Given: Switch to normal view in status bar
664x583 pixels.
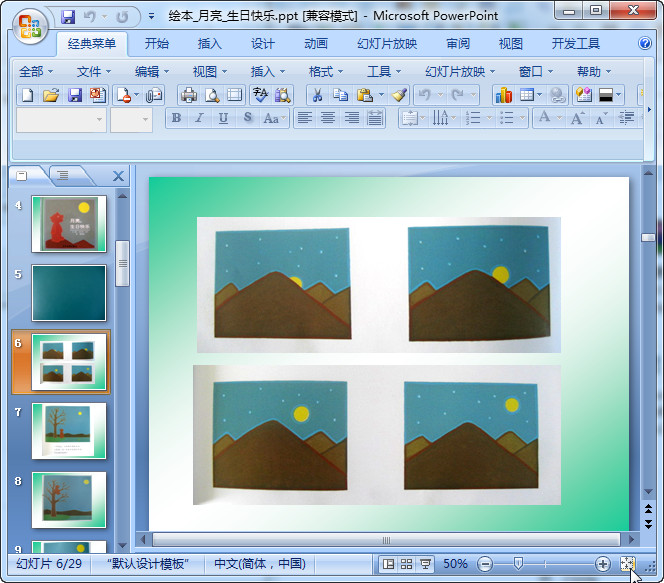Looking at the screenshot, I should [388, 564].
